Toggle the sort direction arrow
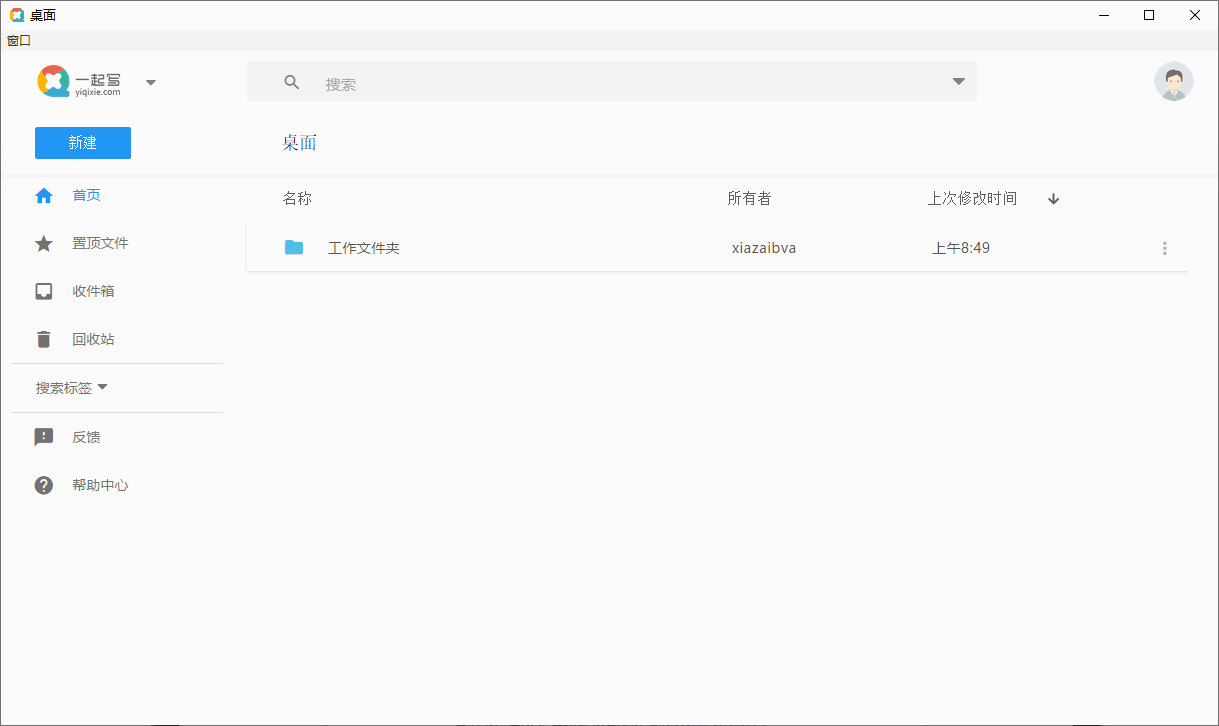The image size is (1219, 726). [1053, 199]
